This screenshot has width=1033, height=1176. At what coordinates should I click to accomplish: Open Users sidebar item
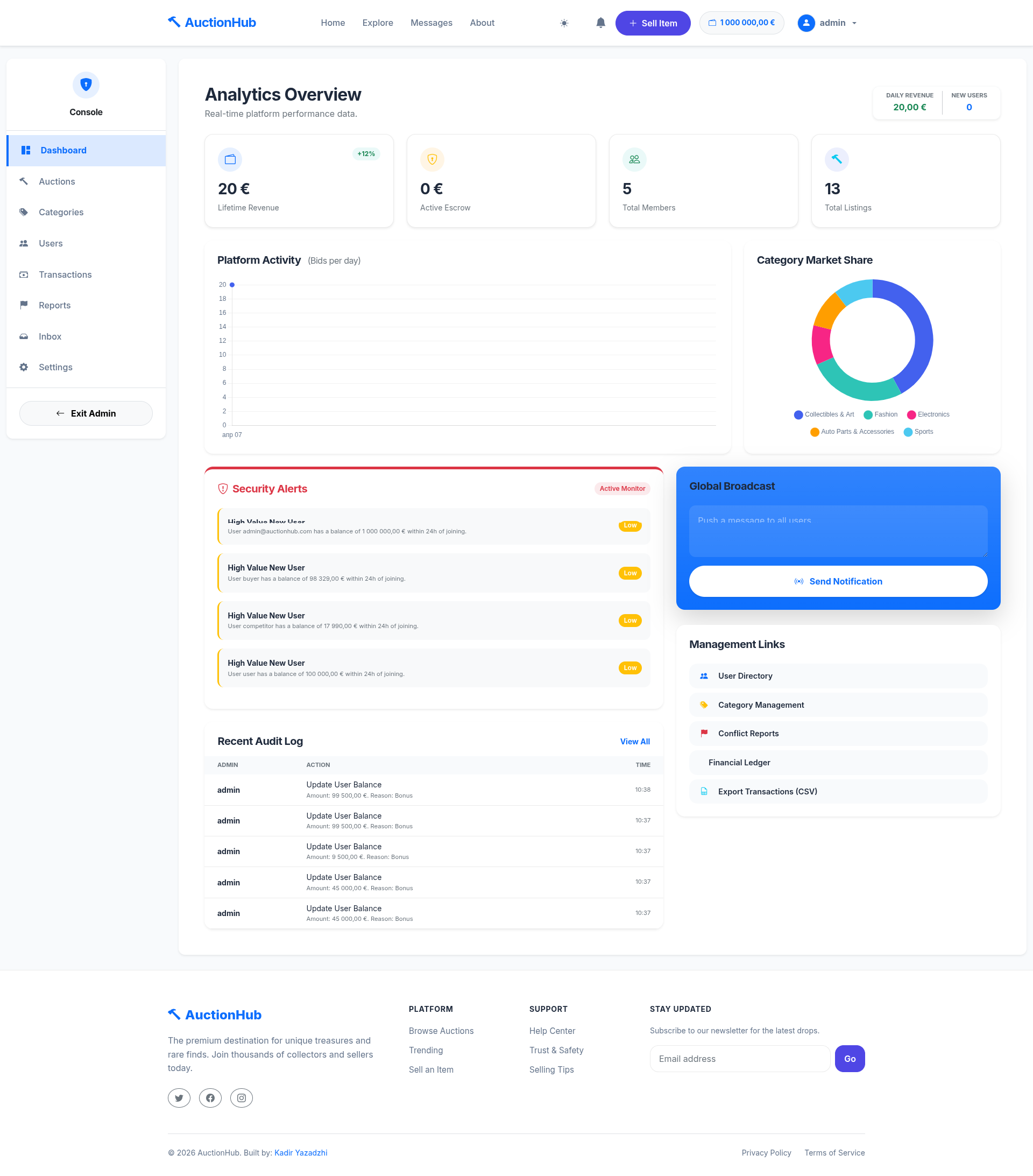(x=86, y=243)
